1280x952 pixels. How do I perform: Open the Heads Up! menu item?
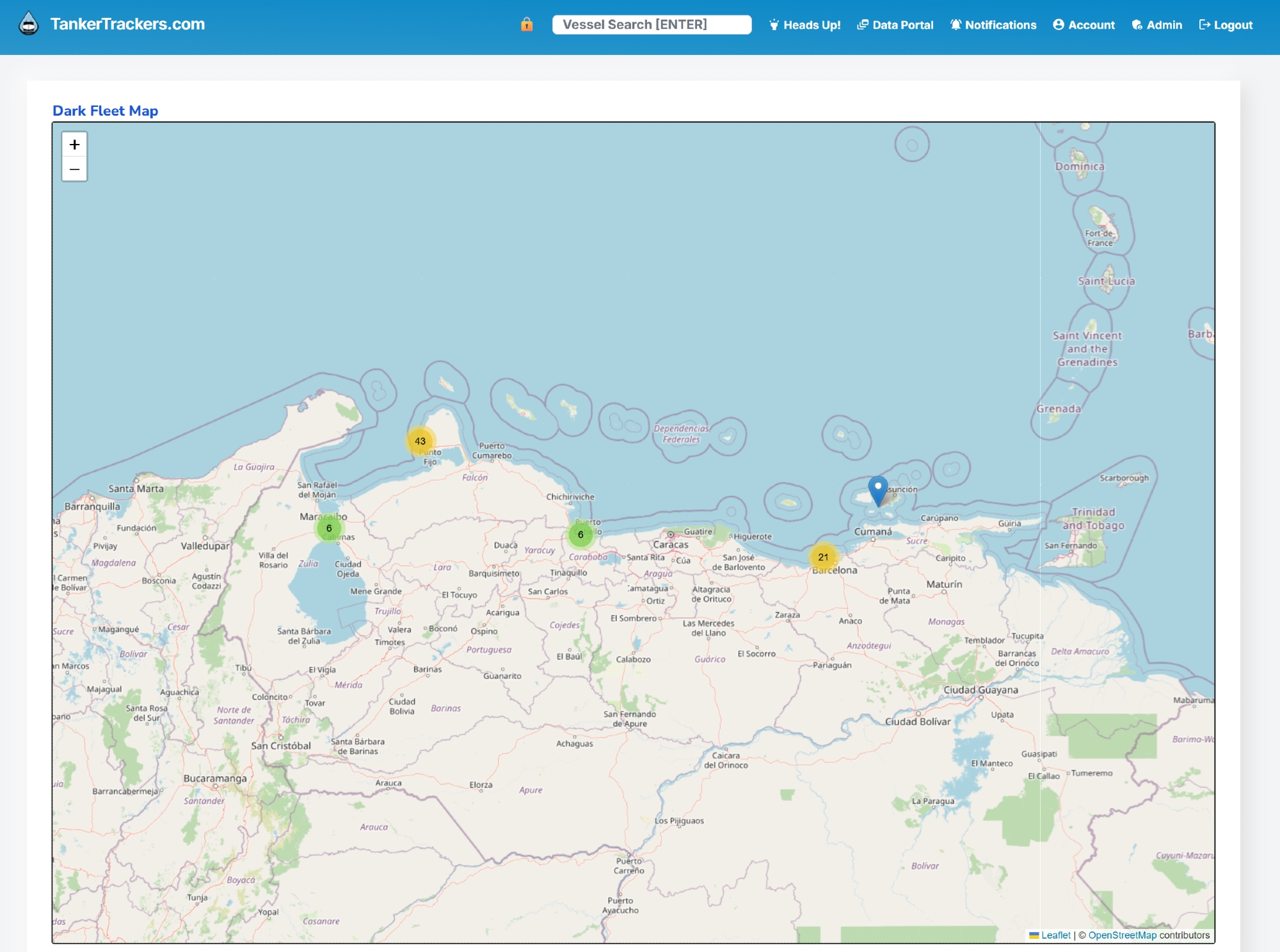pos(805,25)
